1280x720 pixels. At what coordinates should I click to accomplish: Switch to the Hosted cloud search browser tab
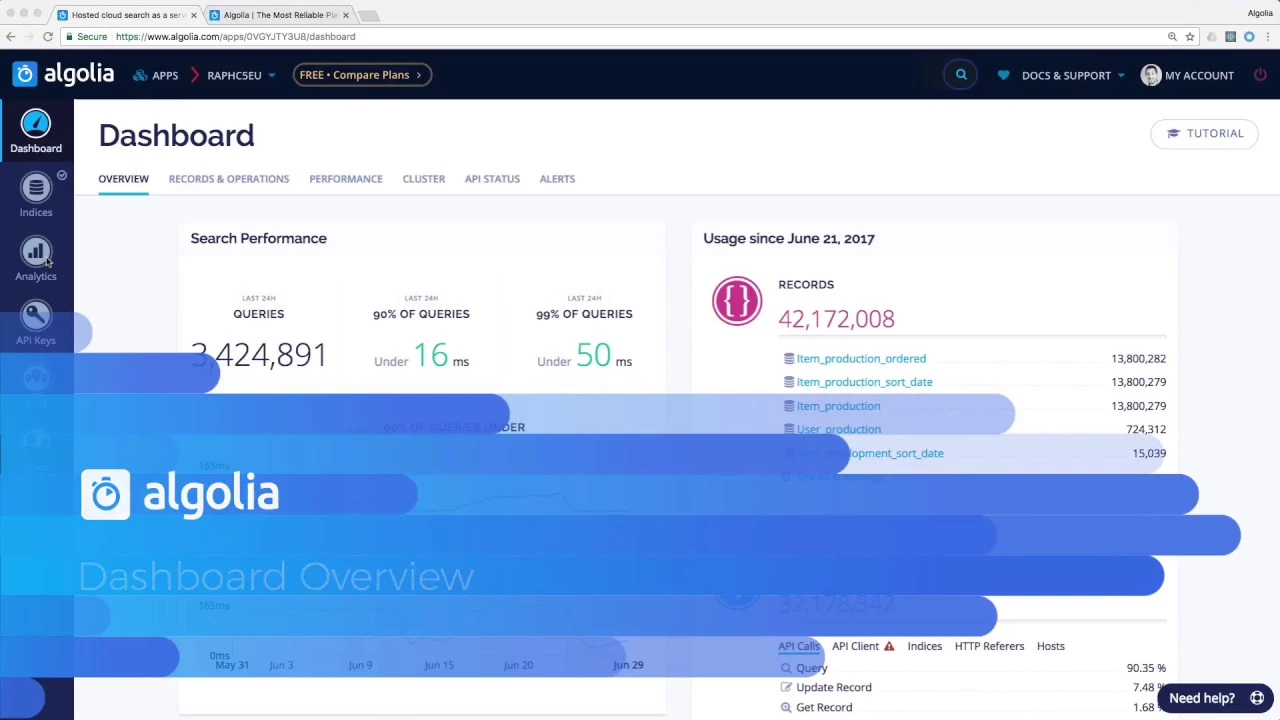click(x=128, y=15)
